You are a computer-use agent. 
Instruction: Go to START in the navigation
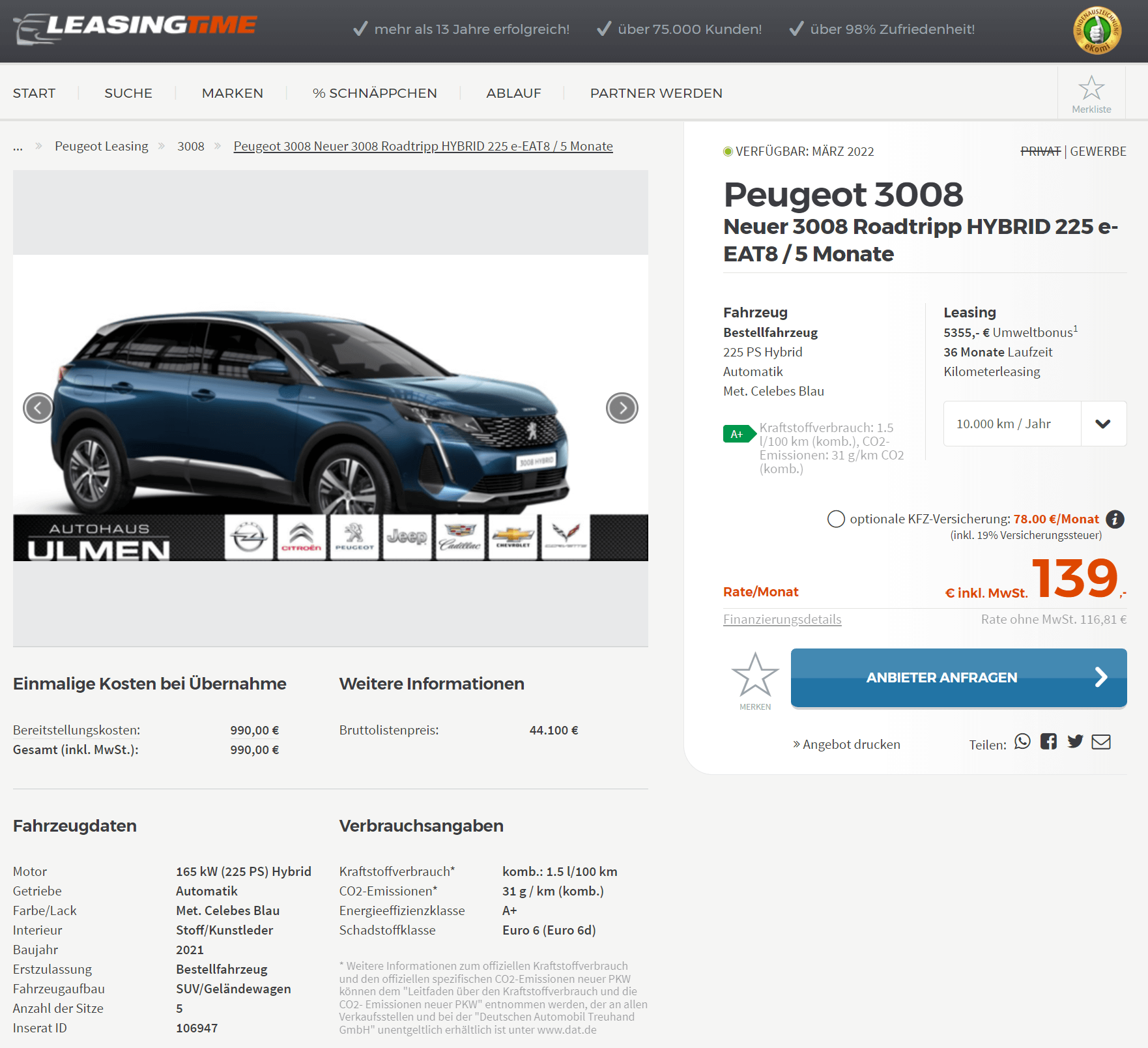click(x=35, y=93)
